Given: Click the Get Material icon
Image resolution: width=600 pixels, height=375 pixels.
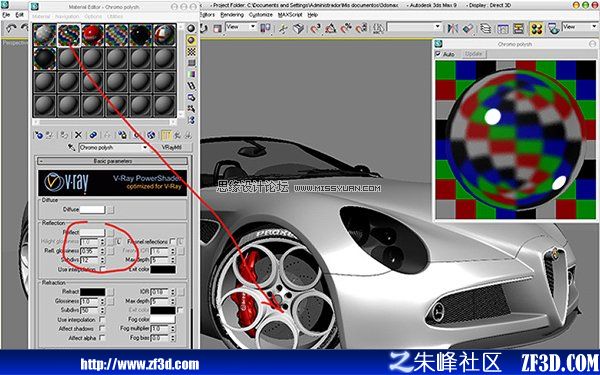Looking at the screenshot, I should pos(39,135).
